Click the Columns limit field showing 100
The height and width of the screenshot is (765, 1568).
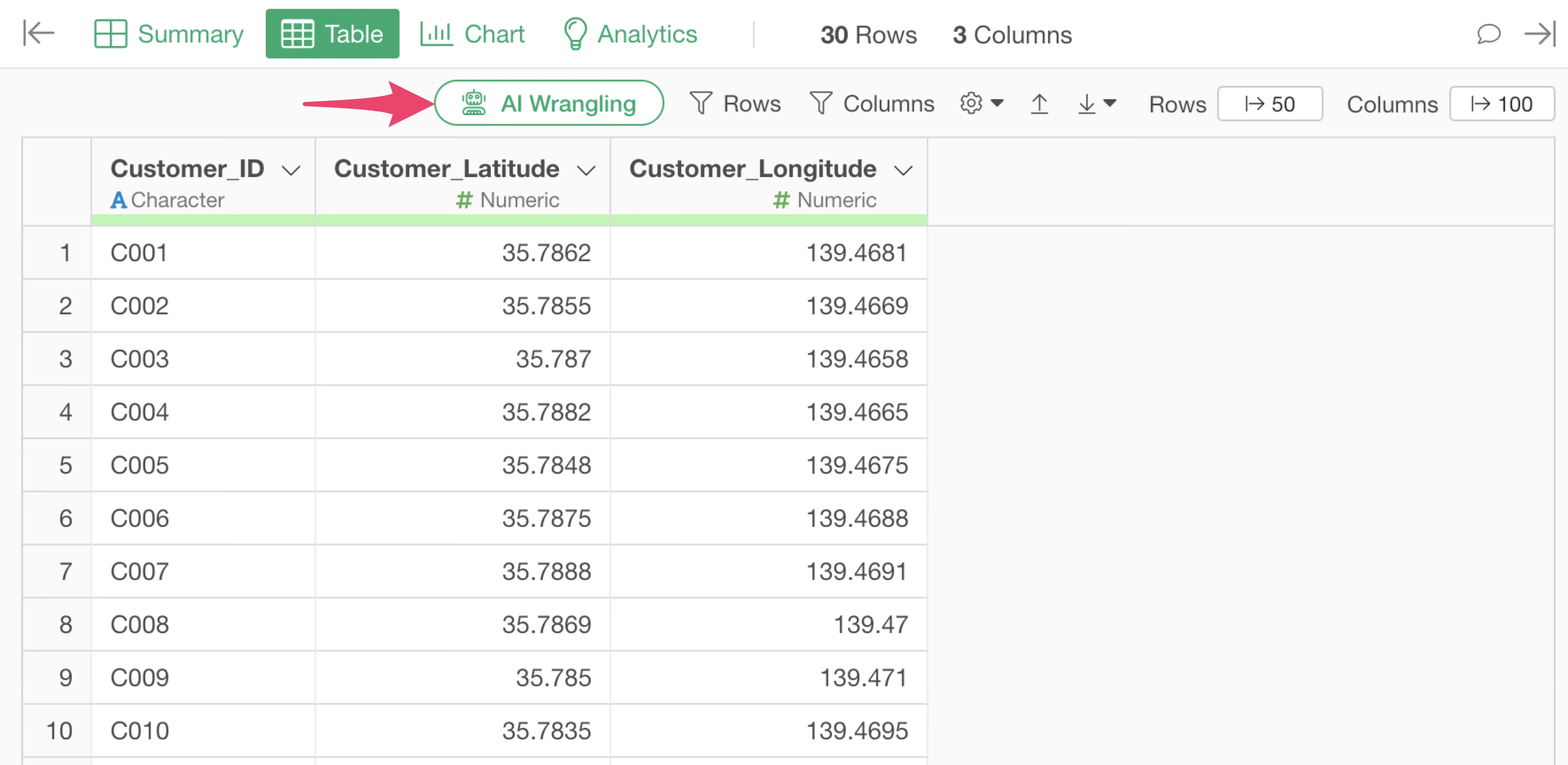click(x=1501, y=104)
